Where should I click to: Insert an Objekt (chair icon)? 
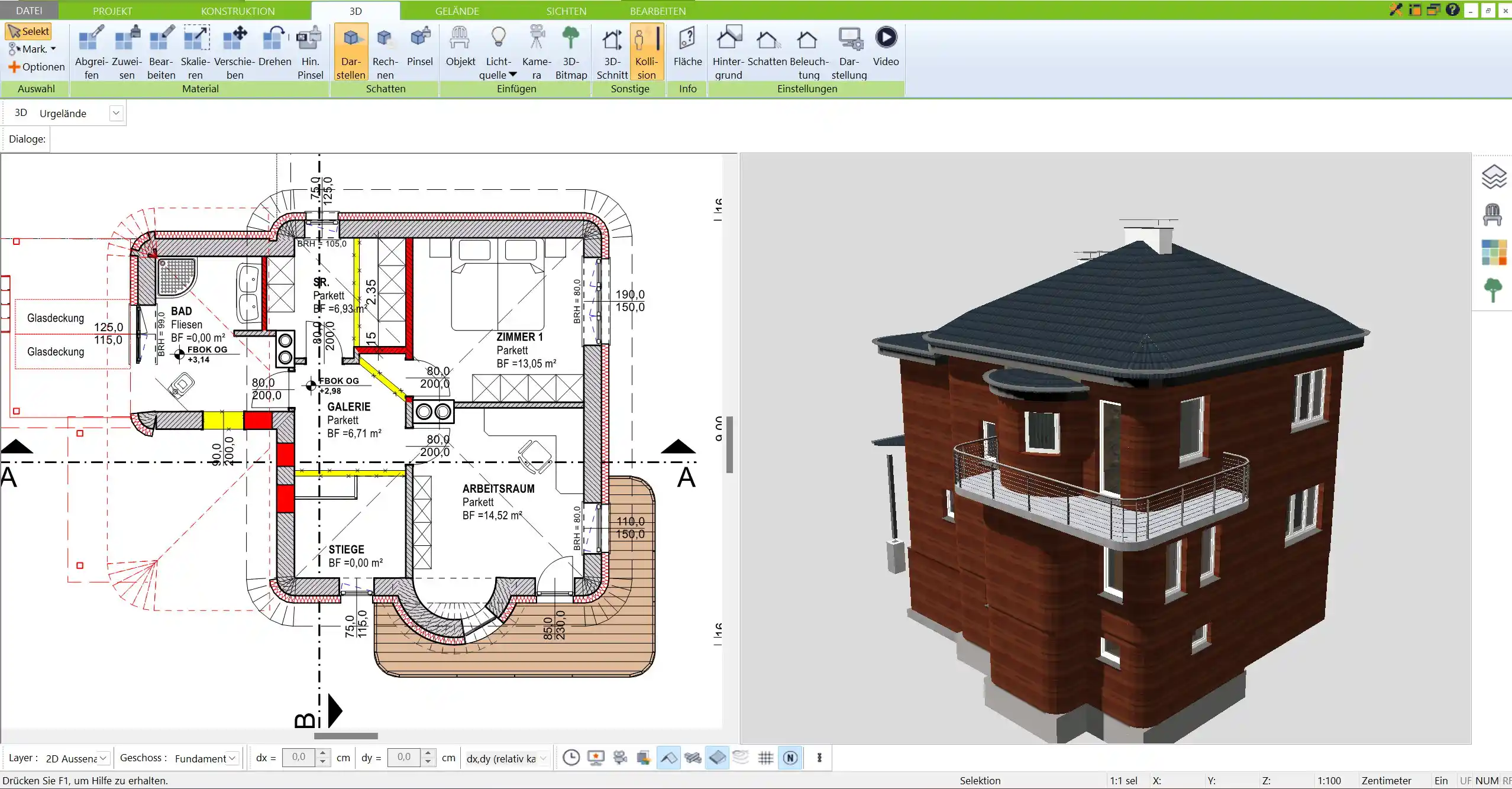[460, 46]
